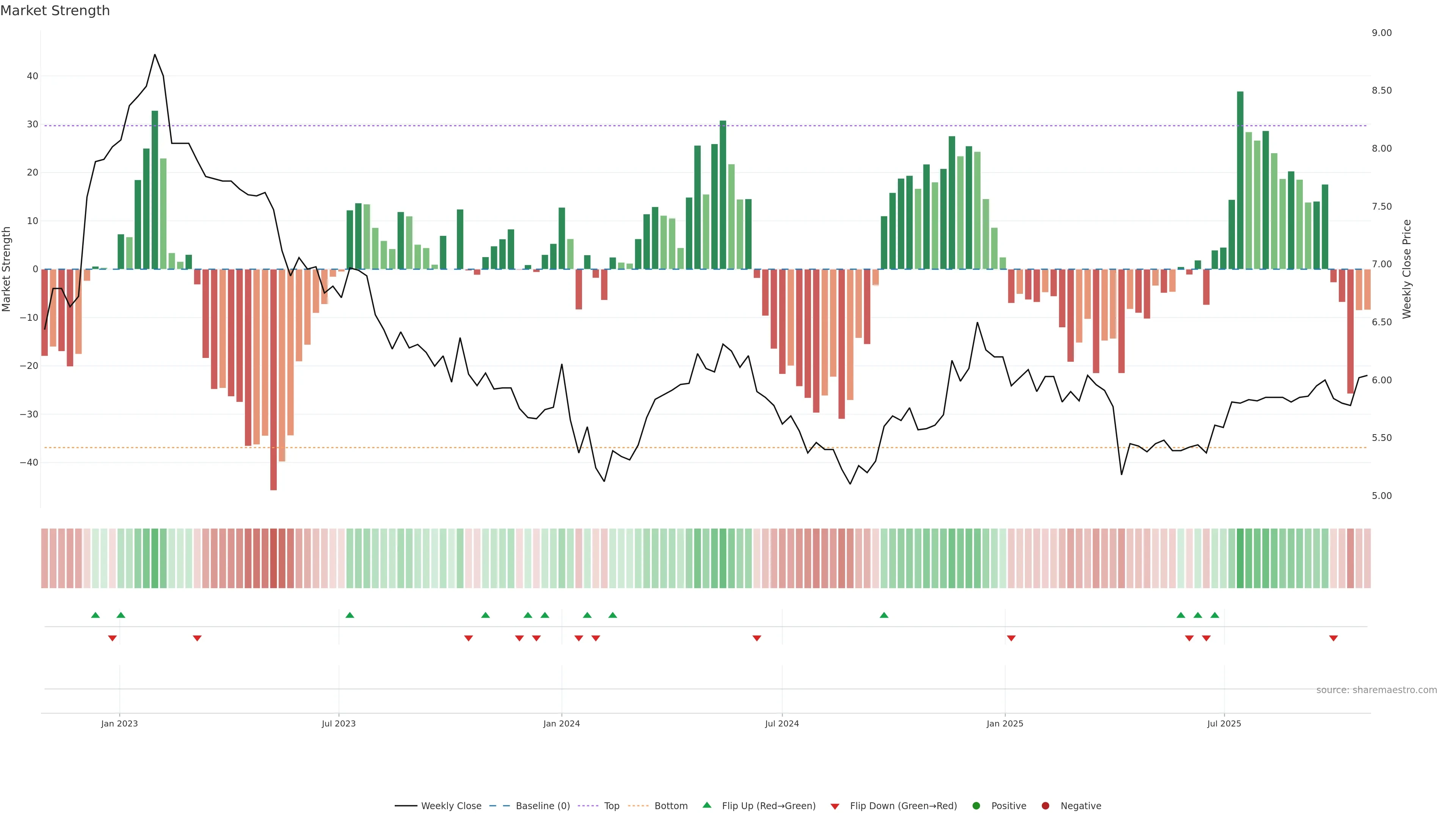Click the first green flip-up triangle marker
This screenshot has height=819, width=1456.
[96, 615]
